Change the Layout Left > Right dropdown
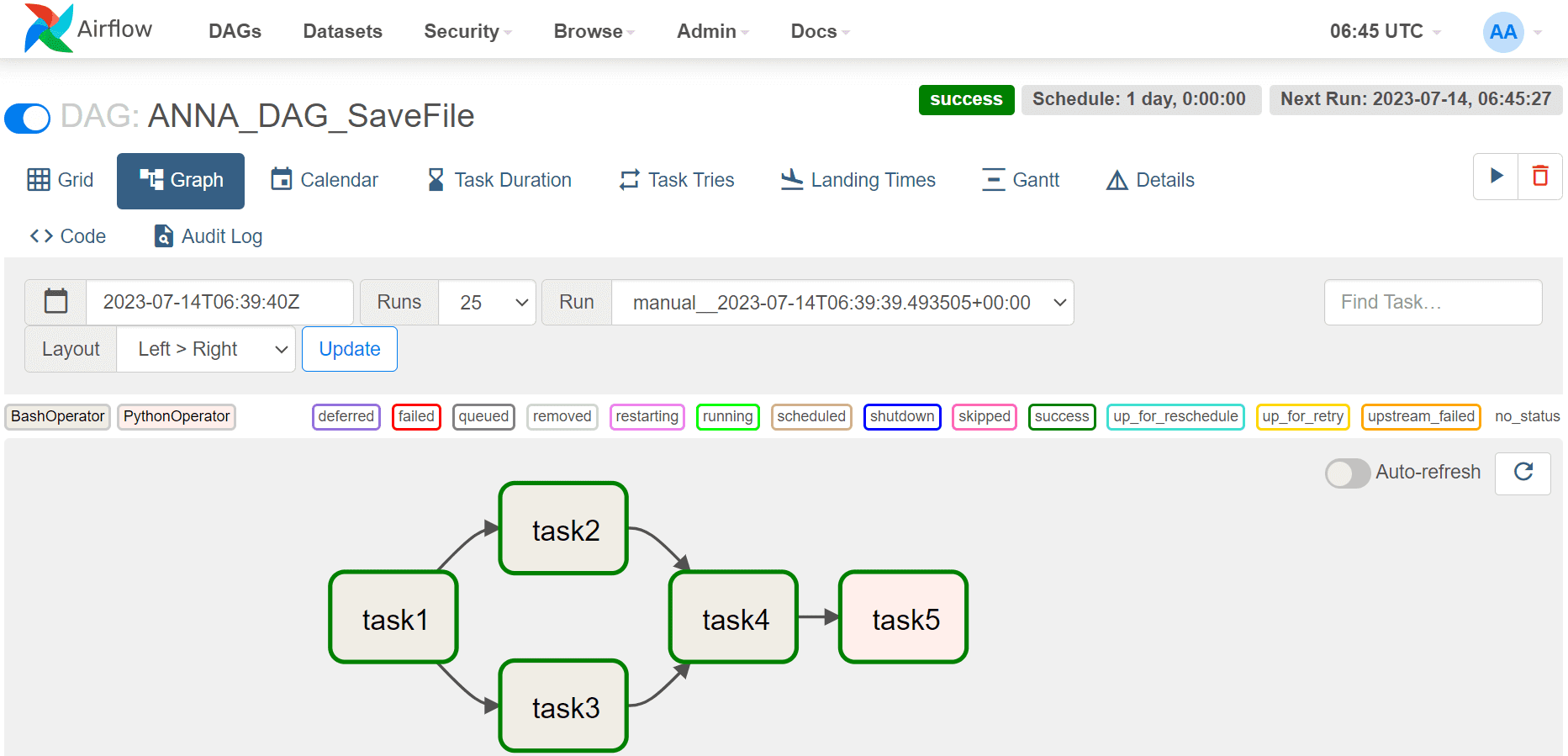The width and height of the screenshot is (1568, 756). coord(206,349)
